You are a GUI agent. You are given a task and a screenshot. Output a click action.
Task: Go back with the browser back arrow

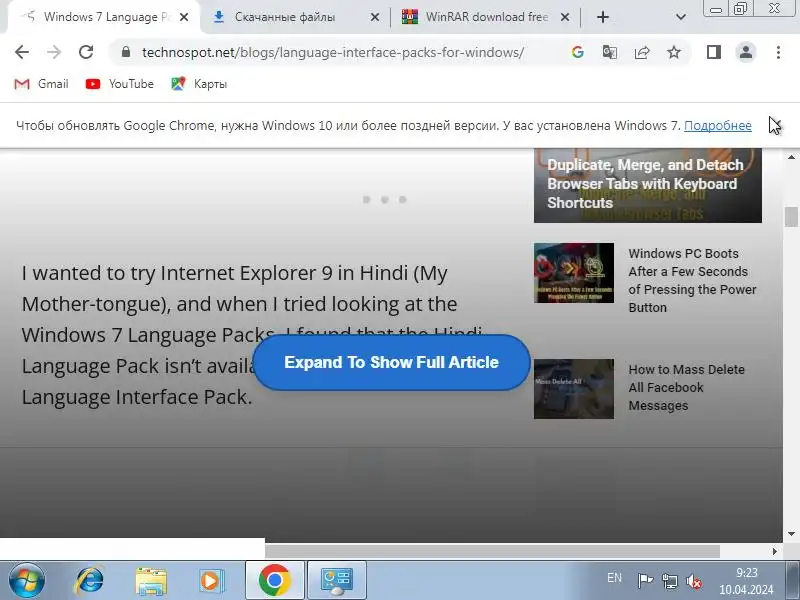click(22, 52)
